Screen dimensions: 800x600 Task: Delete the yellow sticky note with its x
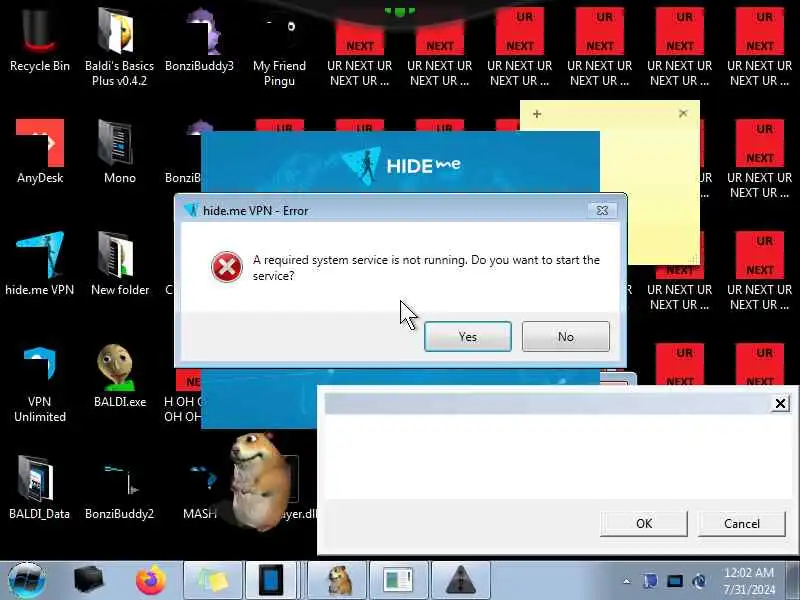tap(683, 113)
